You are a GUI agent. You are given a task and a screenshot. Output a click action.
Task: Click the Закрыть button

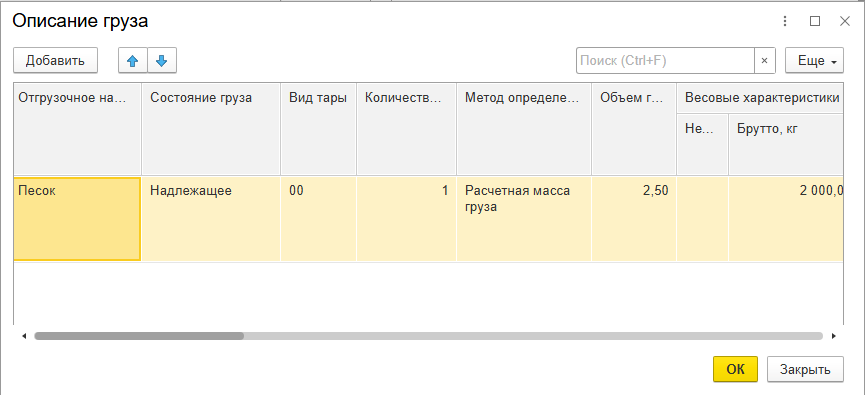pos(805,369)
